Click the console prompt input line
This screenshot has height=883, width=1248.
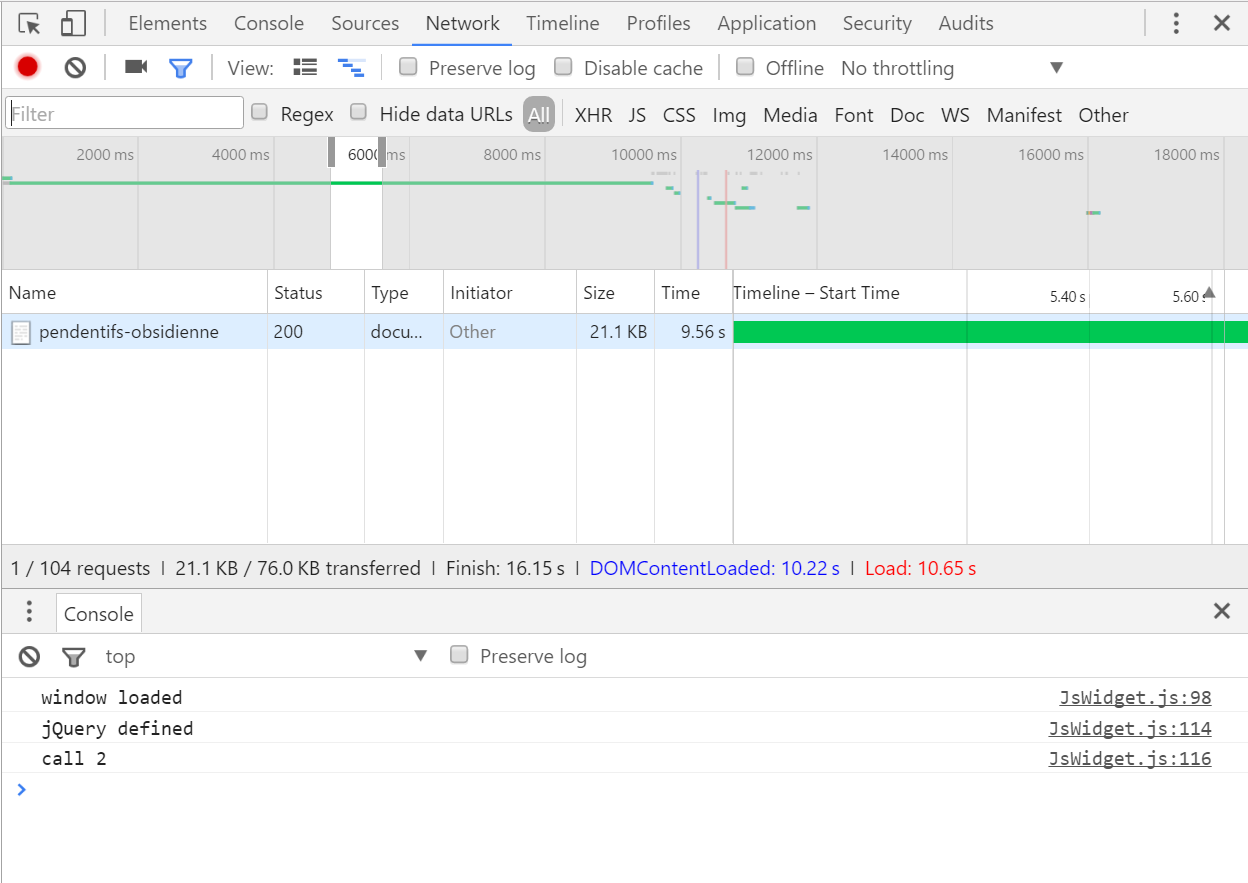[624, 789]
